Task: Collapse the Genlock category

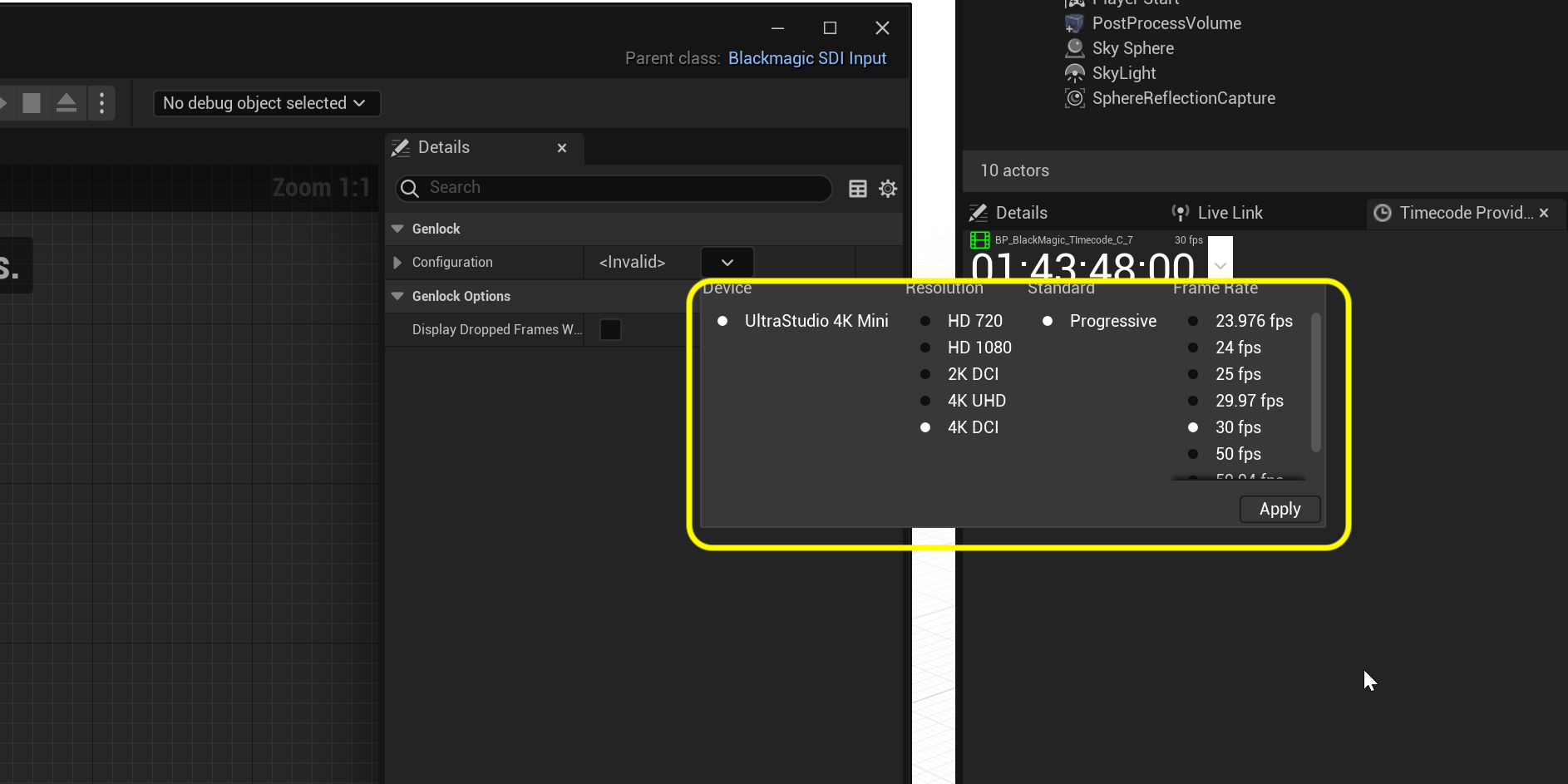Action: tap(397, 229)
